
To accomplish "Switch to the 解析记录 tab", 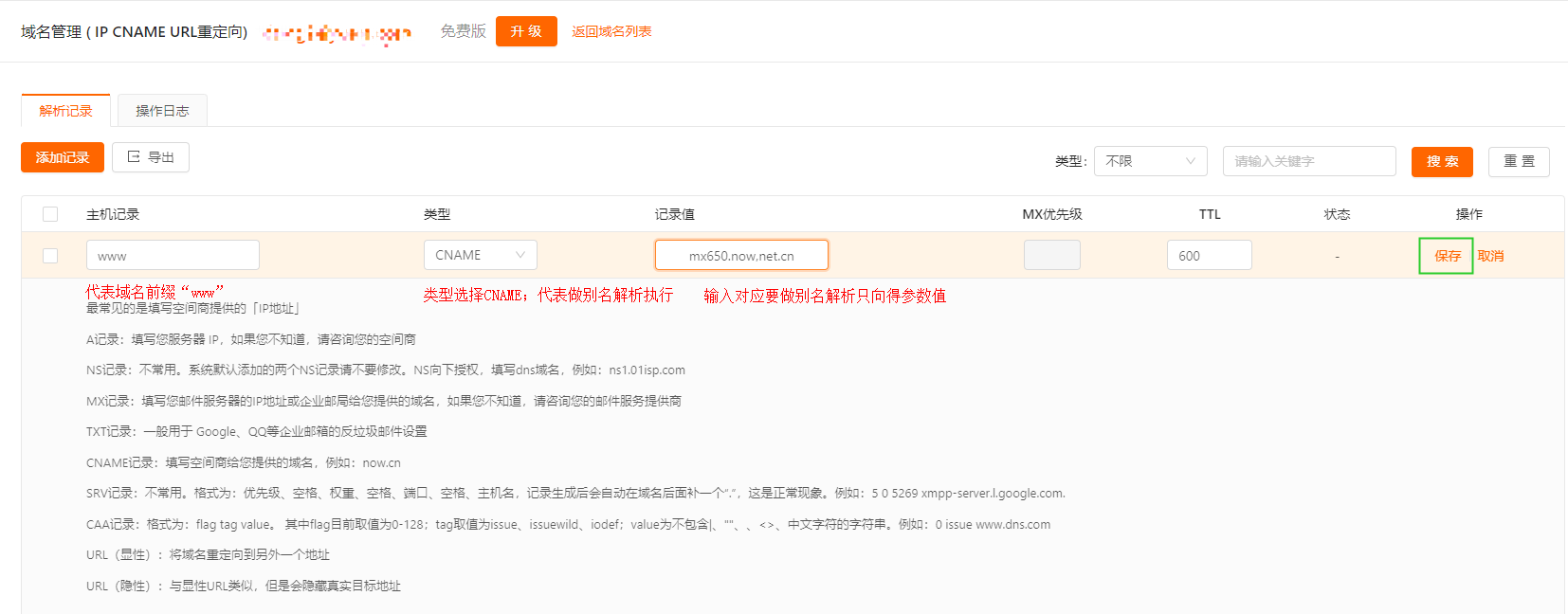I will [x=65, y=111].
